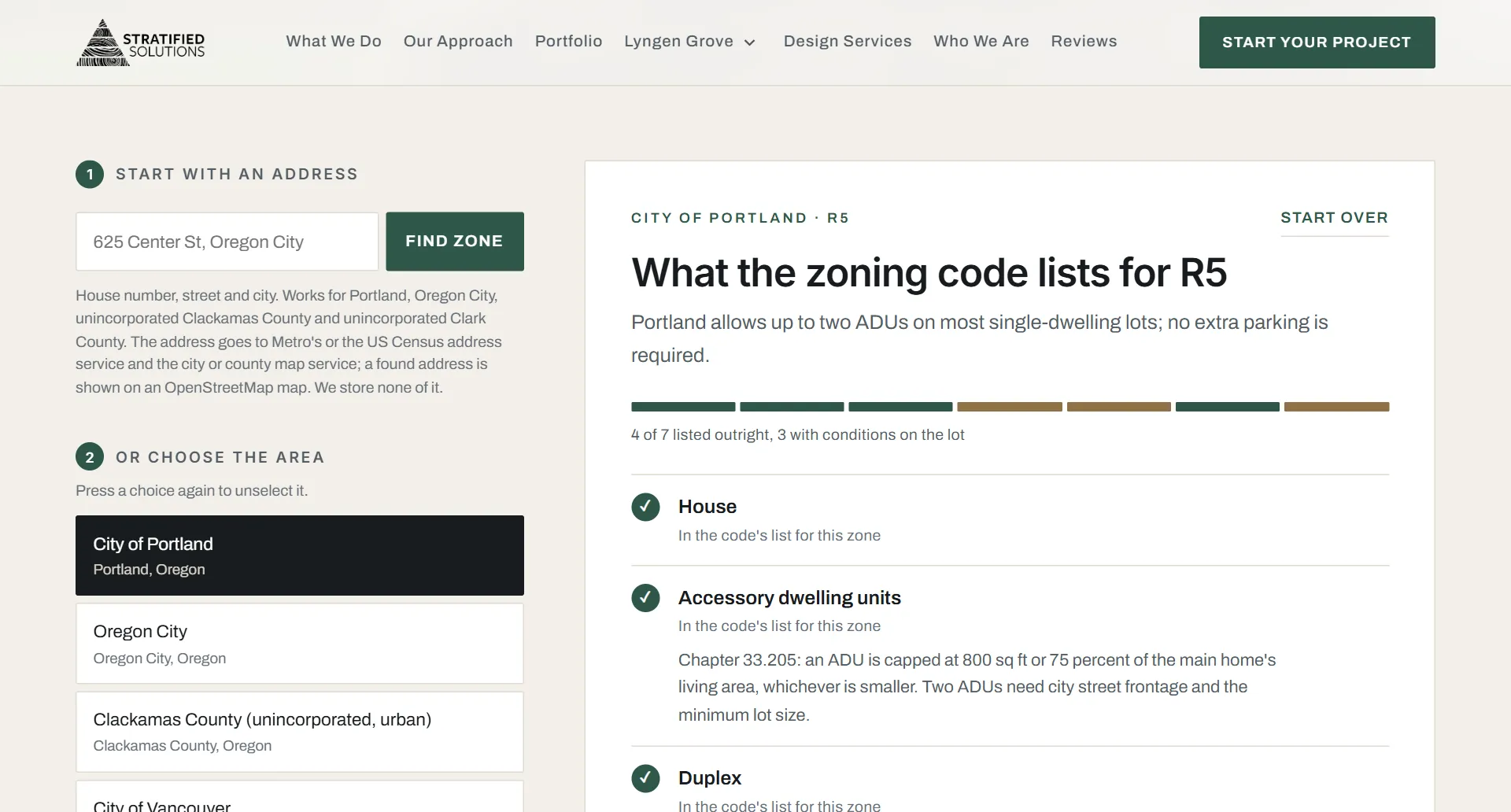The height and width of the screenshot is (812, 1511).
Task: Select the 'Accessory dwelling units' heading
Action: 789,598
